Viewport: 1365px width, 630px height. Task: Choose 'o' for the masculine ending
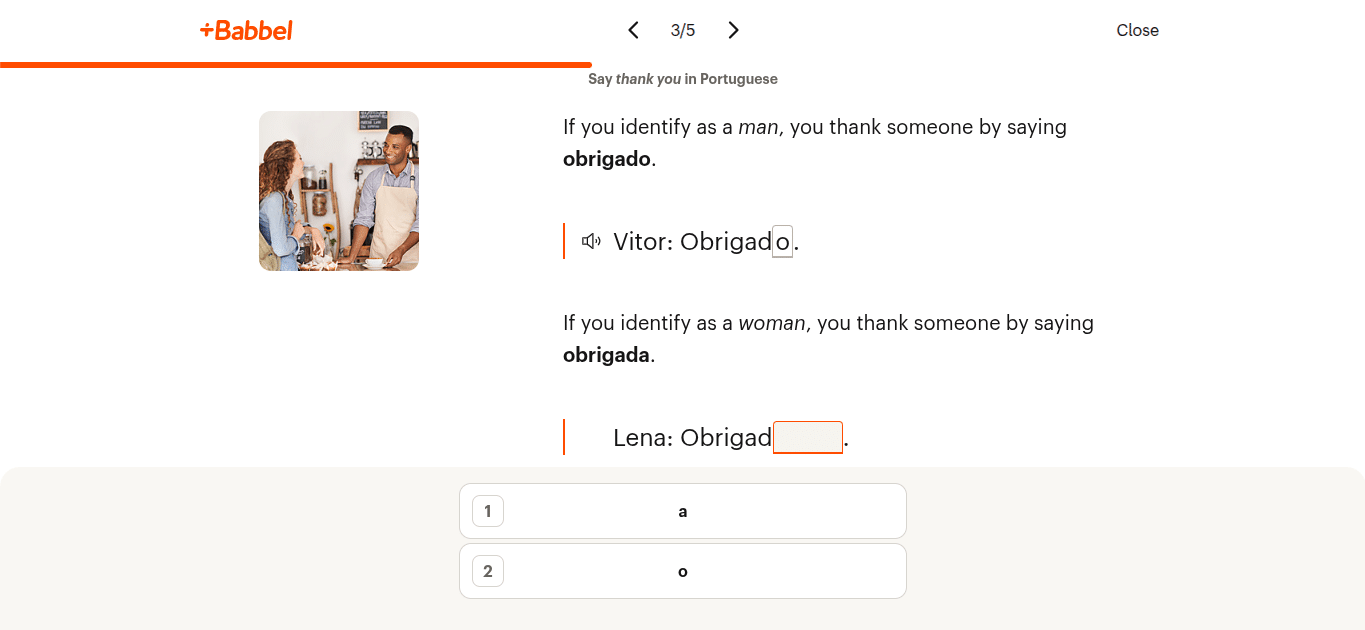tap(682, 570)
